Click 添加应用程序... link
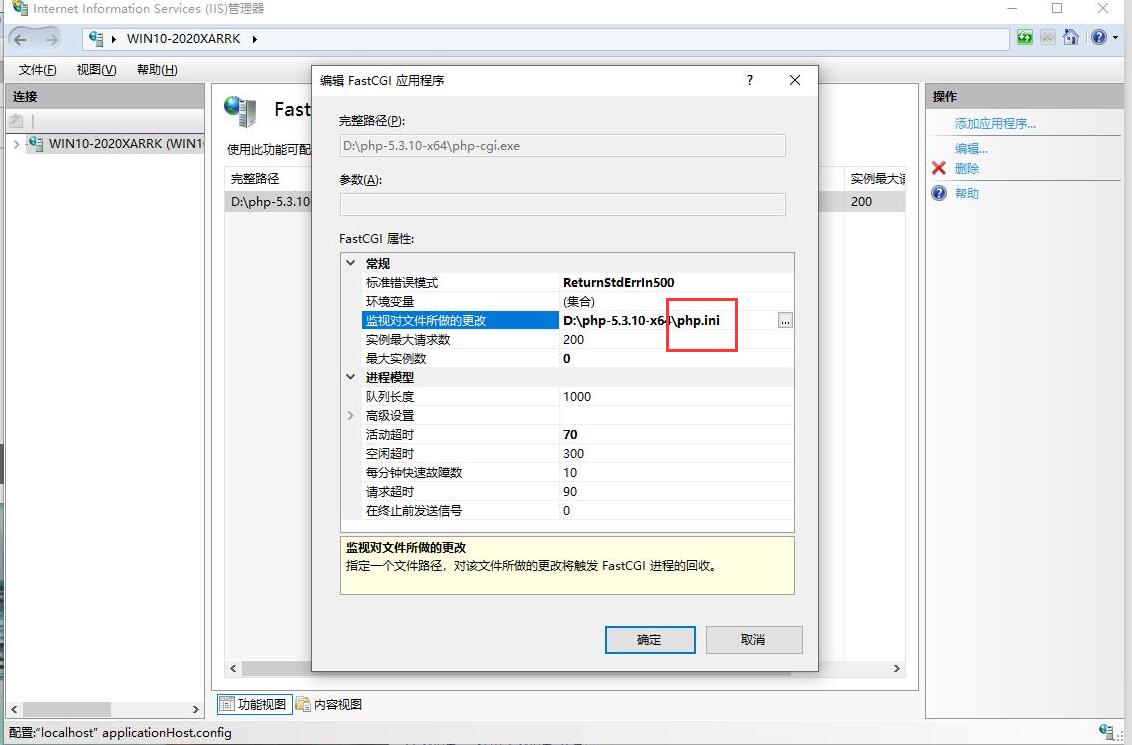 995,123
